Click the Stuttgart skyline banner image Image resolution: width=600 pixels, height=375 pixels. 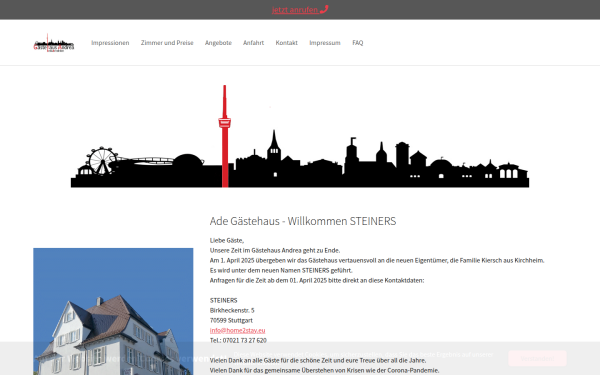pos(300,136)
